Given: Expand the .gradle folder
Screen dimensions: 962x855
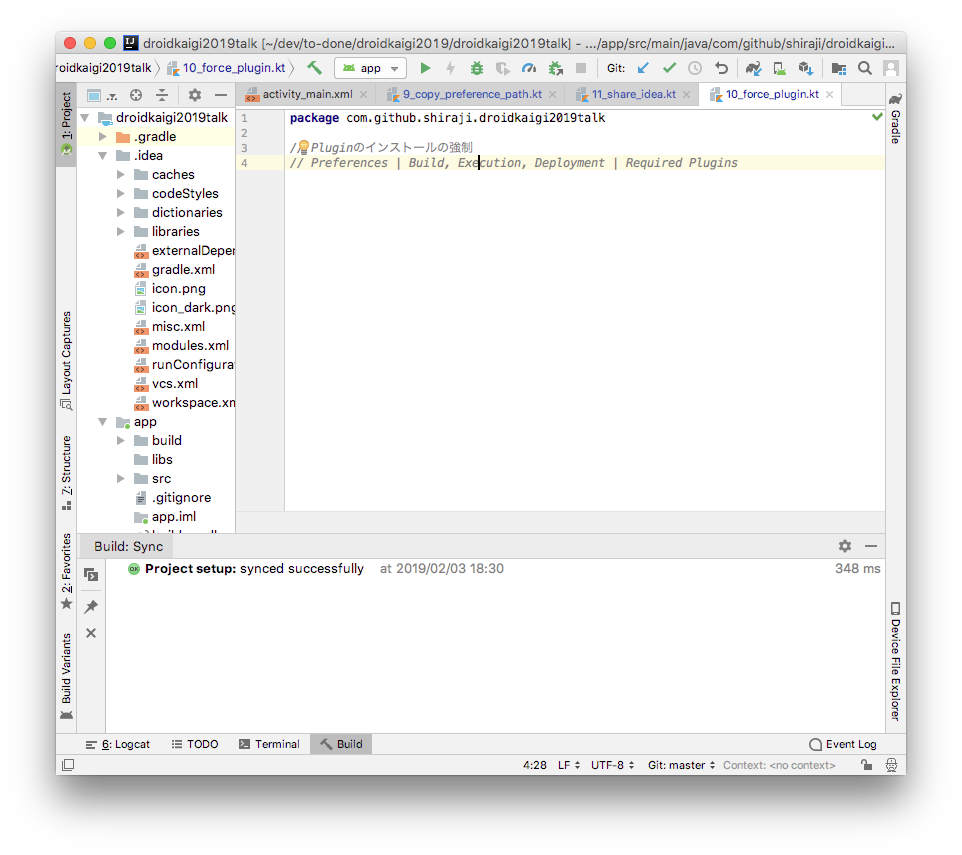Looking at the screenshot, I should coord(103,137).
